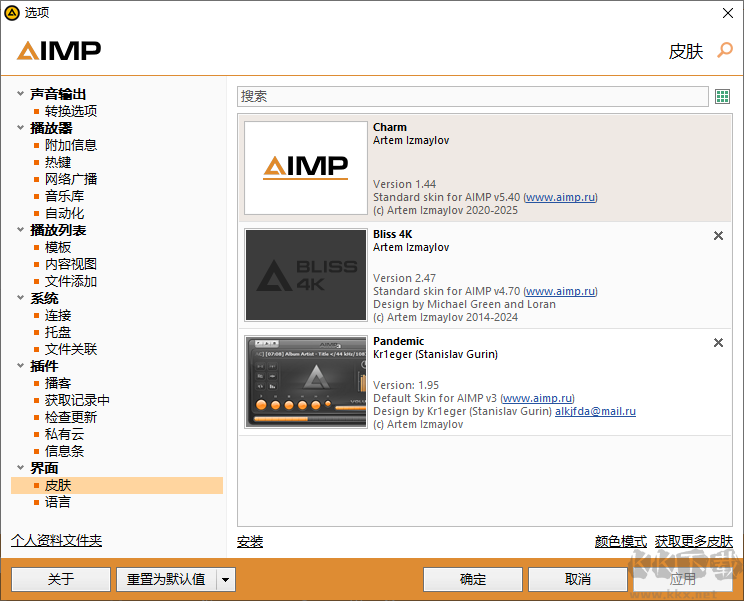The image size is (744, 601).
Task: Click the 应用 apply button
Action: [x=683, y=579]
